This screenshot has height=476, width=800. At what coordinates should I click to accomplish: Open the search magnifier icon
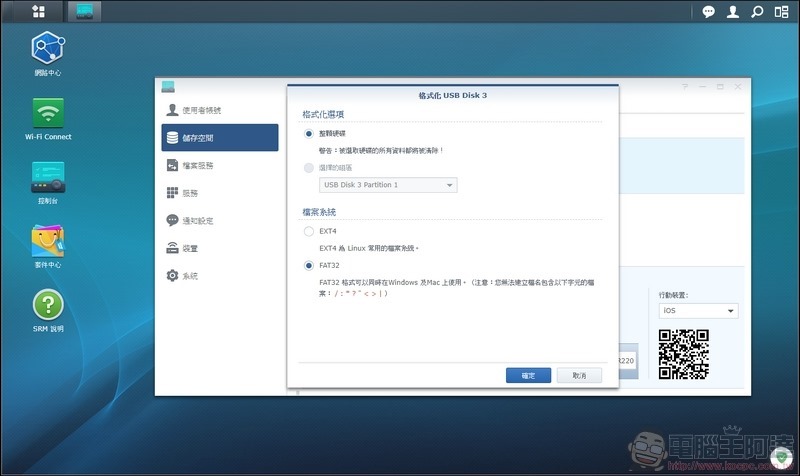(757, 11)
